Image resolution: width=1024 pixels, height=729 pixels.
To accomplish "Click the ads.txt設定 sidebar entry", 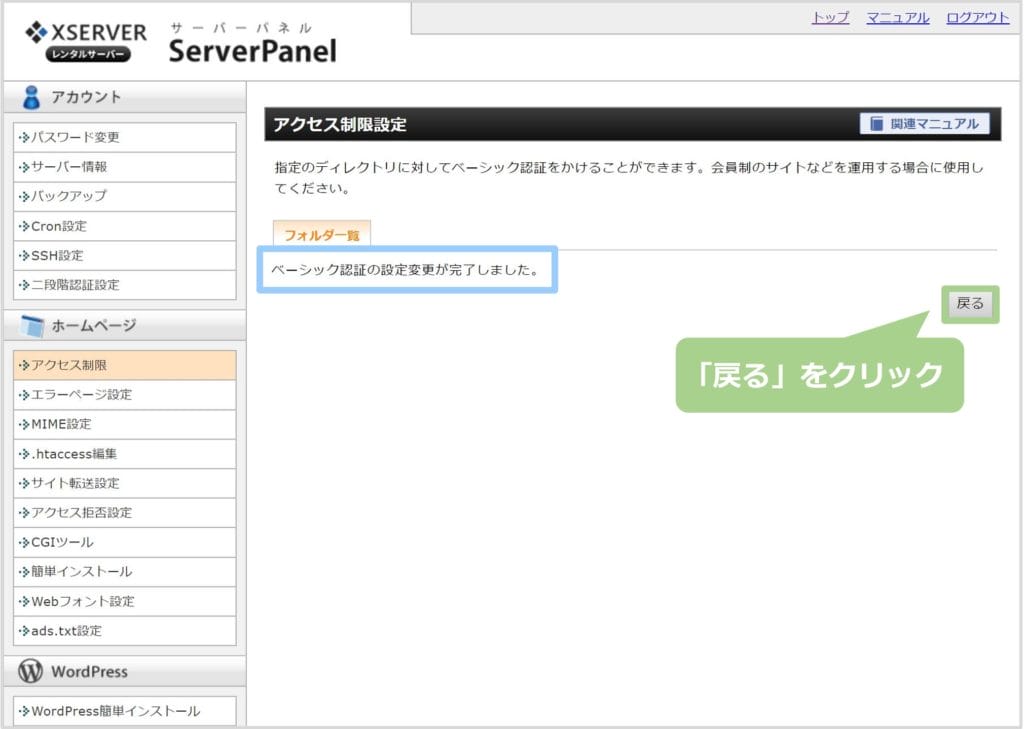I will click(66, 631).
